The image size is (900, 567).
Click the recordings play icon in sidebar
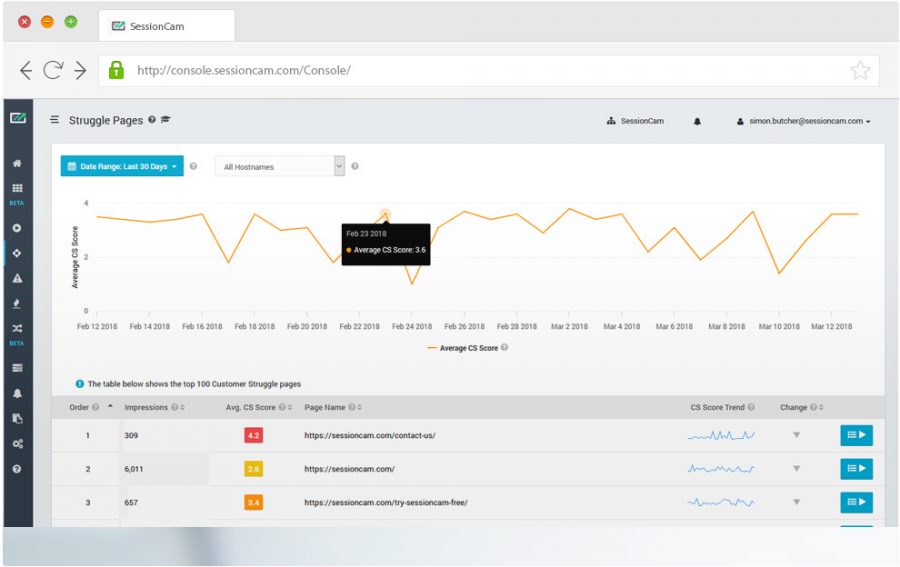click(x=17, y=228)
